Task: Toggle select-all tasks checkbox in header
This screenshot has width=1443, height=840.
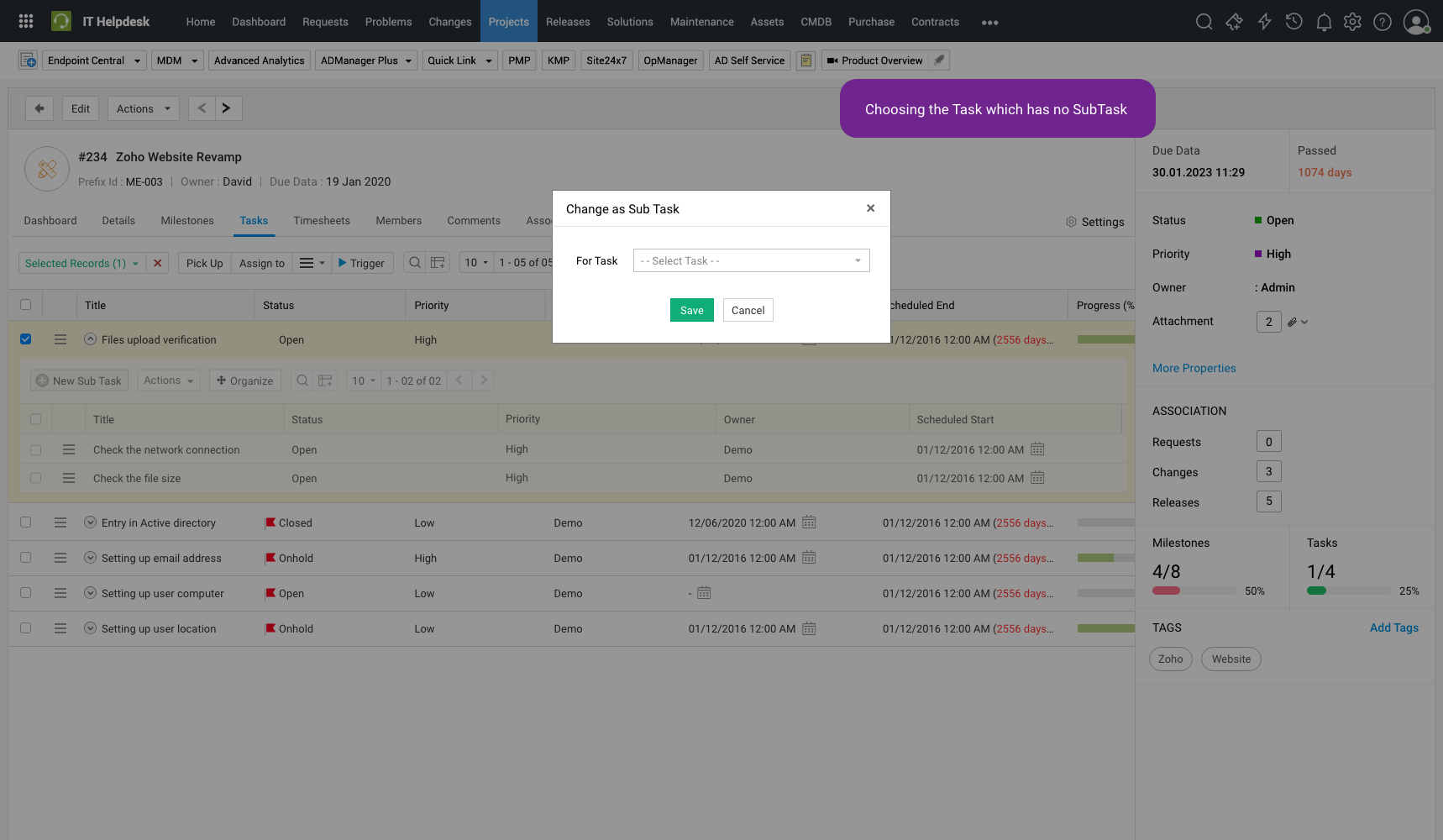Action: coord(25,305)
